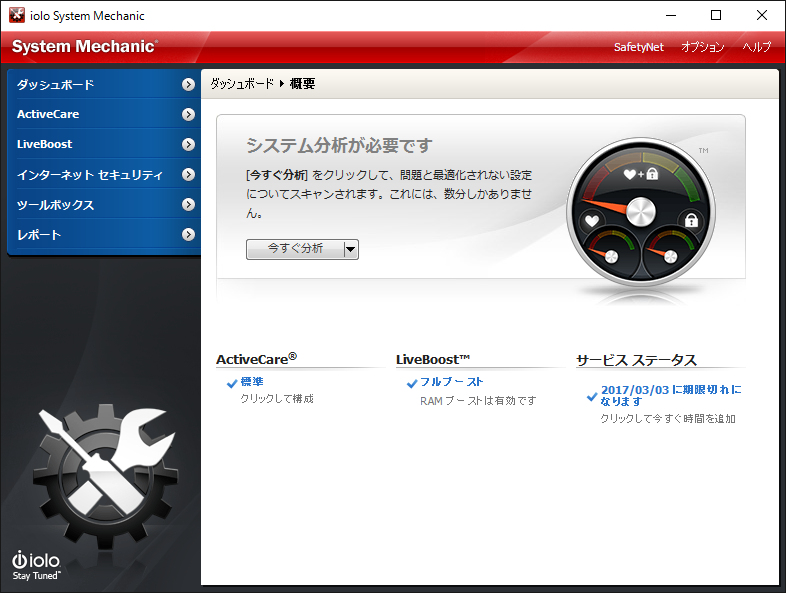Click the 標準 ActiveCare status link
Viewport: 786px width, 593px height.
[x=252, y=382]
